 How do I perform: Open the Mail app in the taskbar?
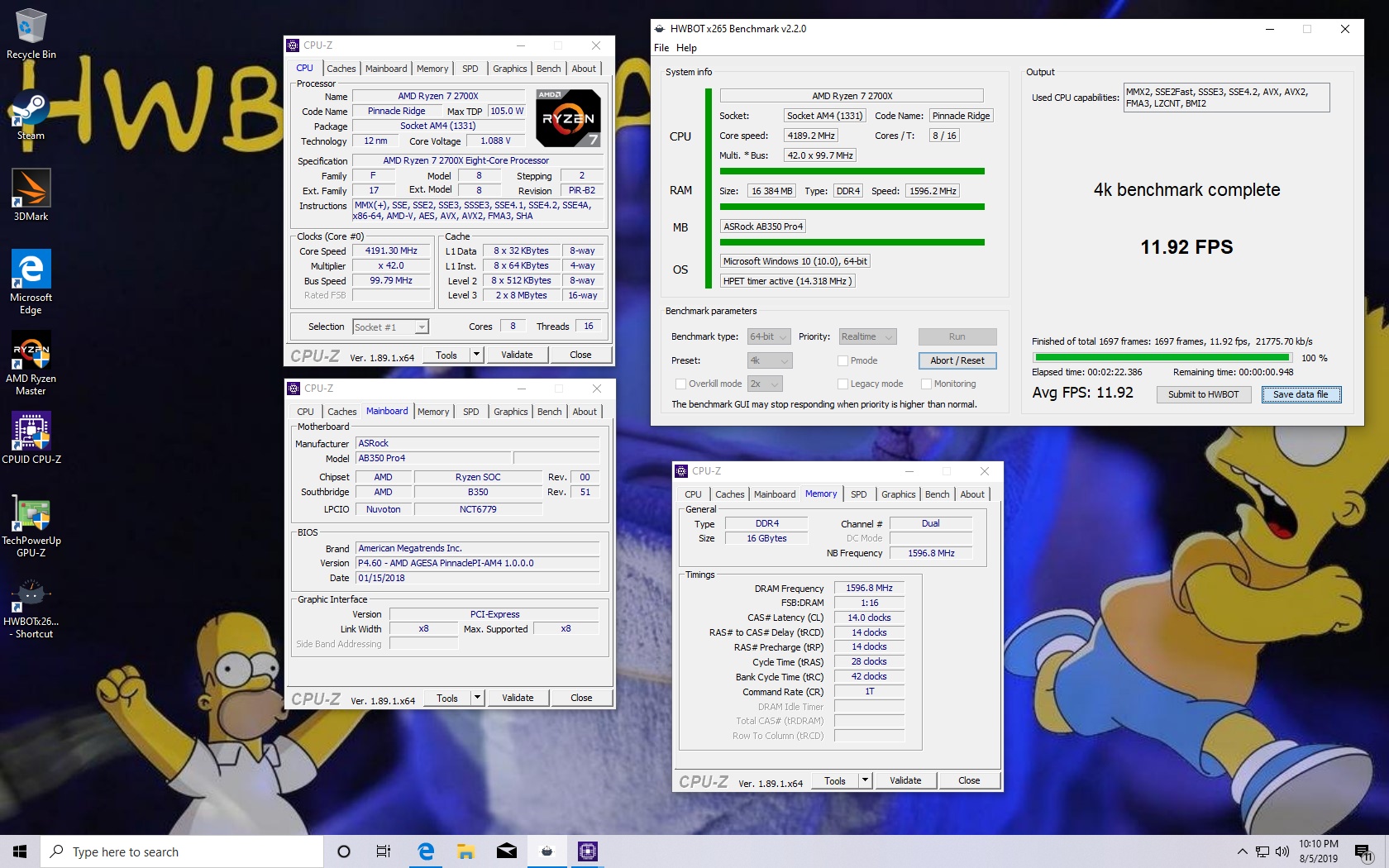[506, 851]
